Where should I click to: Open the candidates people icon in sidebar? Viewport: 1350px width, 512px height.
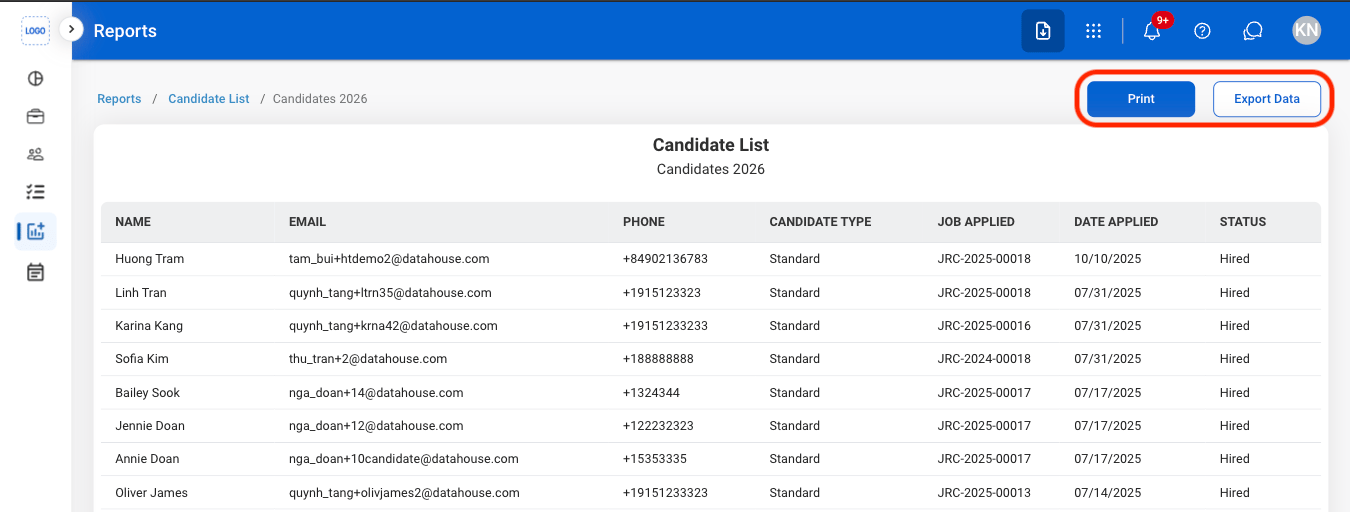(35, 154)
